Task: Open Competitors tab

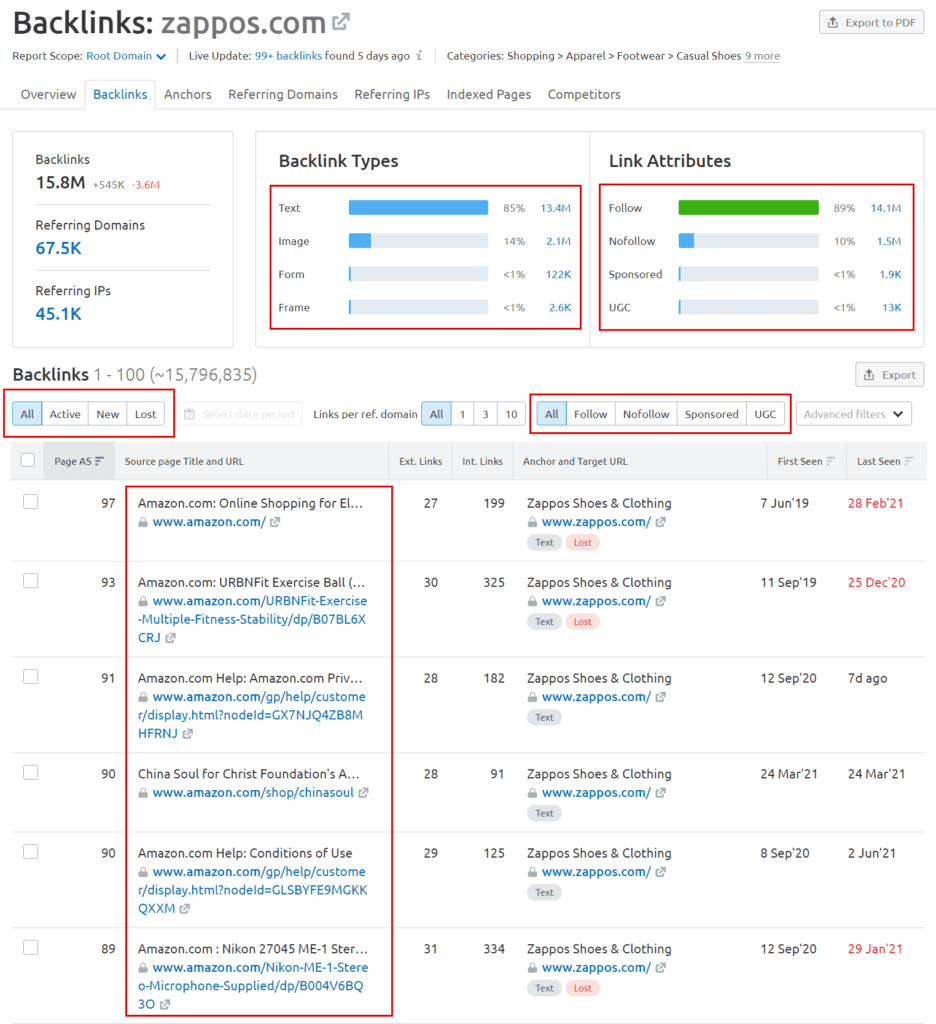Action: tap(584, 94)
